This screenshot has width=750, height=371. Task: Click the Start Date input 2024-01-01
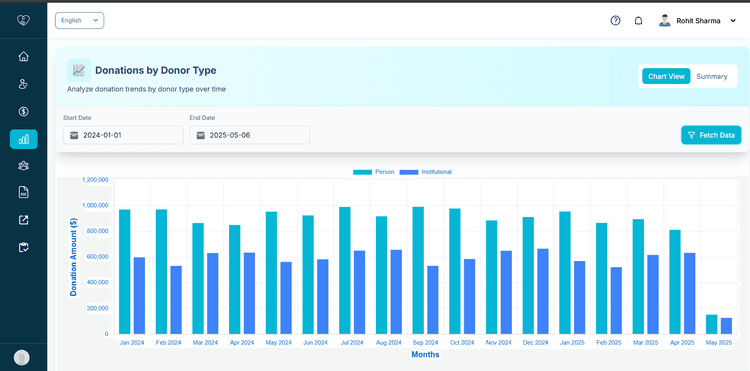click(123, 135)
